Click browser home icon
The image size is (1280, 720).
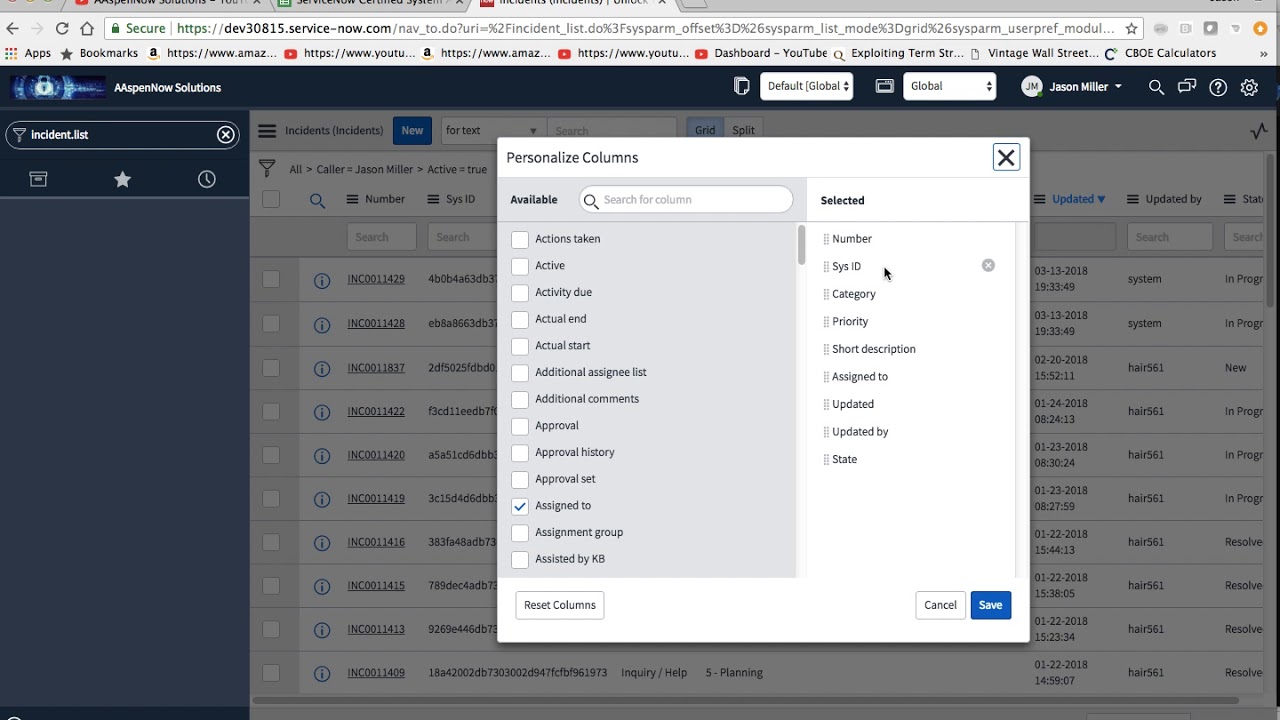(87, 29)
